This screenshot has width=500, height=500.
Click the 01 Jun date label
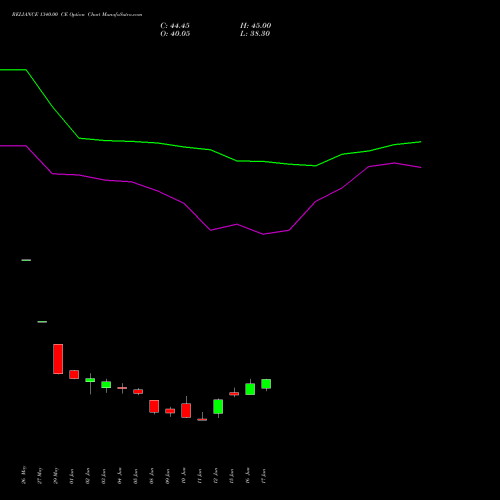[72, 476]
